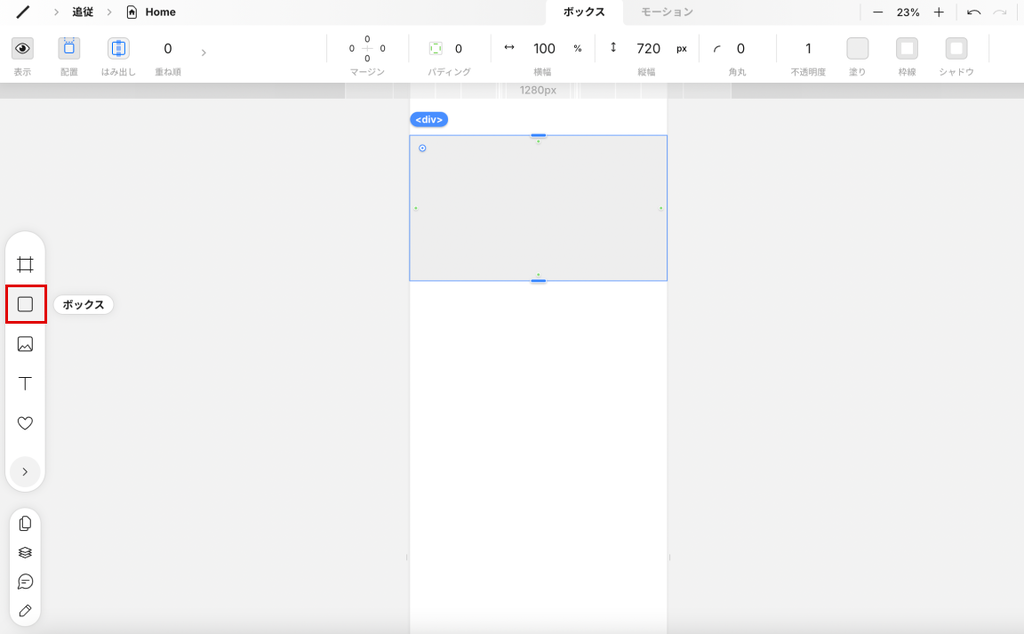Viewport: 1024px width, 634px height.
Task: Expand options arrow next to 重ね順
Action: pos(204,51)
